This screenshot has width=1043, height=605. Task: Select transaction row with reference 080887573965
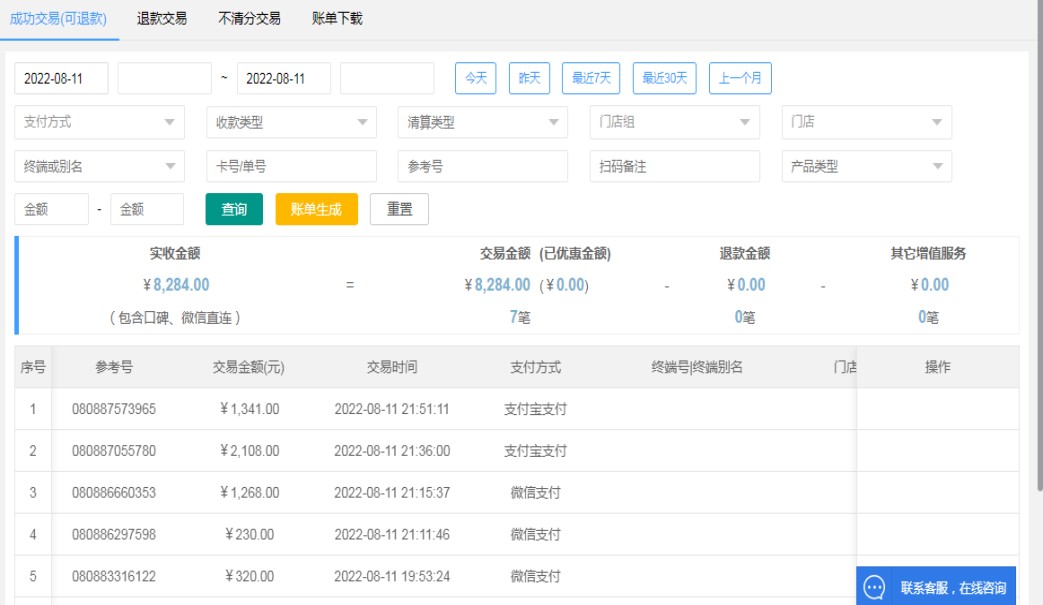[114, 409]
